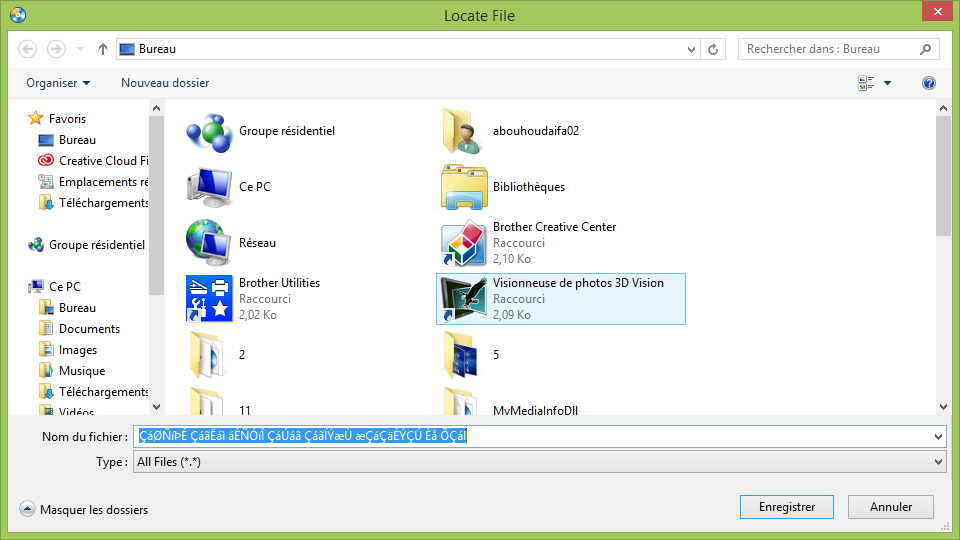Open the Bibliothèques folder icon
This screenshot has height=540, width=960.
click(464, 187)
